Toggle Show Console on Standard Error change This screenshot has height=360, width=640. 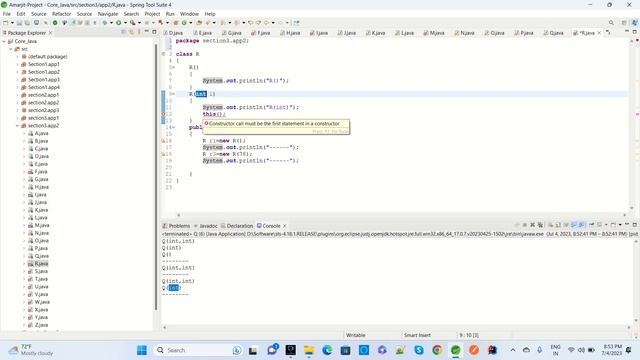pos(582,224)
